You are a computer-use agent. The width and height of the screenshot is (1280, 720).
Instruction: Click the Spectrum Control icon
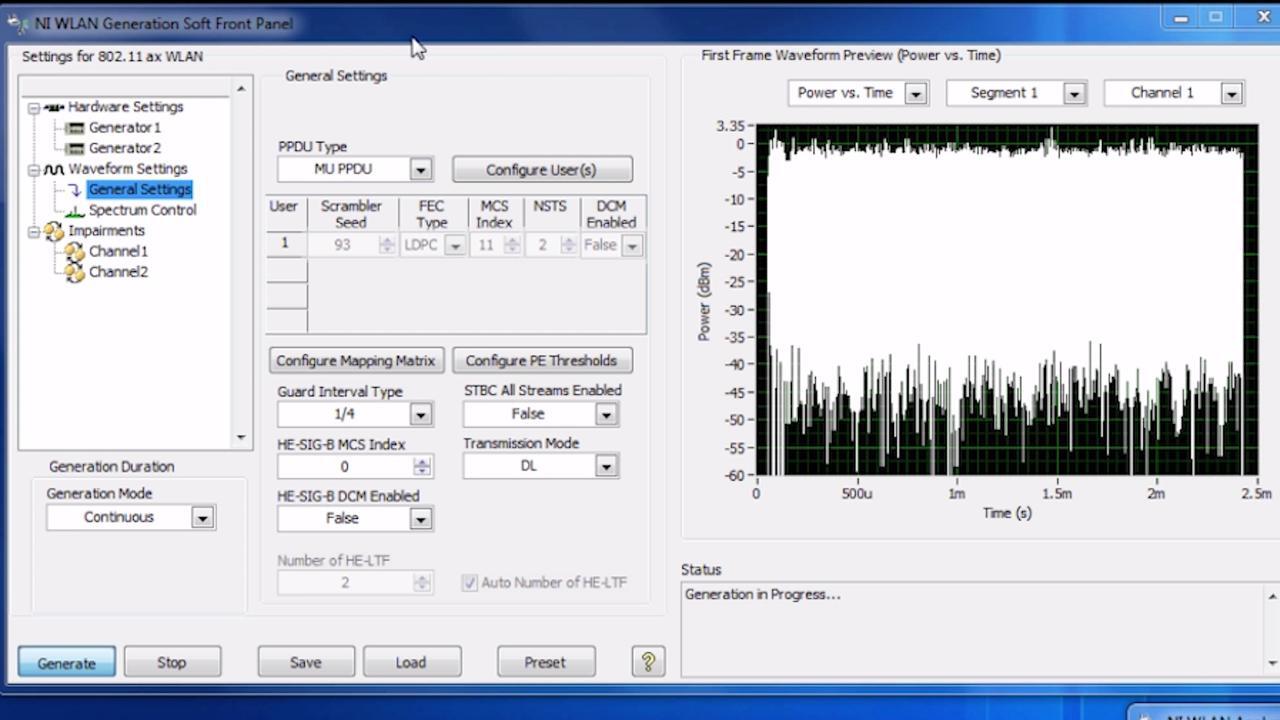point(75,211)
